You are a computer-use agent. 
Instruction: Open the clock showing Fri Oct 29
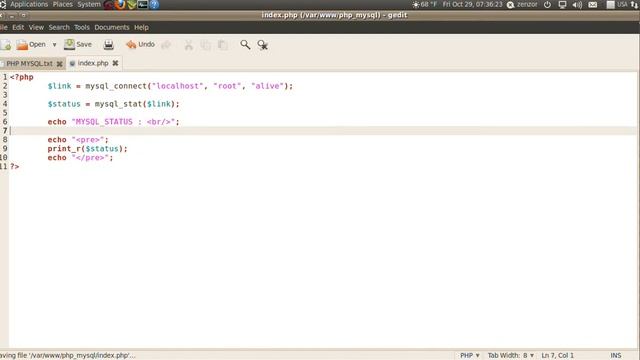(472, 4)
